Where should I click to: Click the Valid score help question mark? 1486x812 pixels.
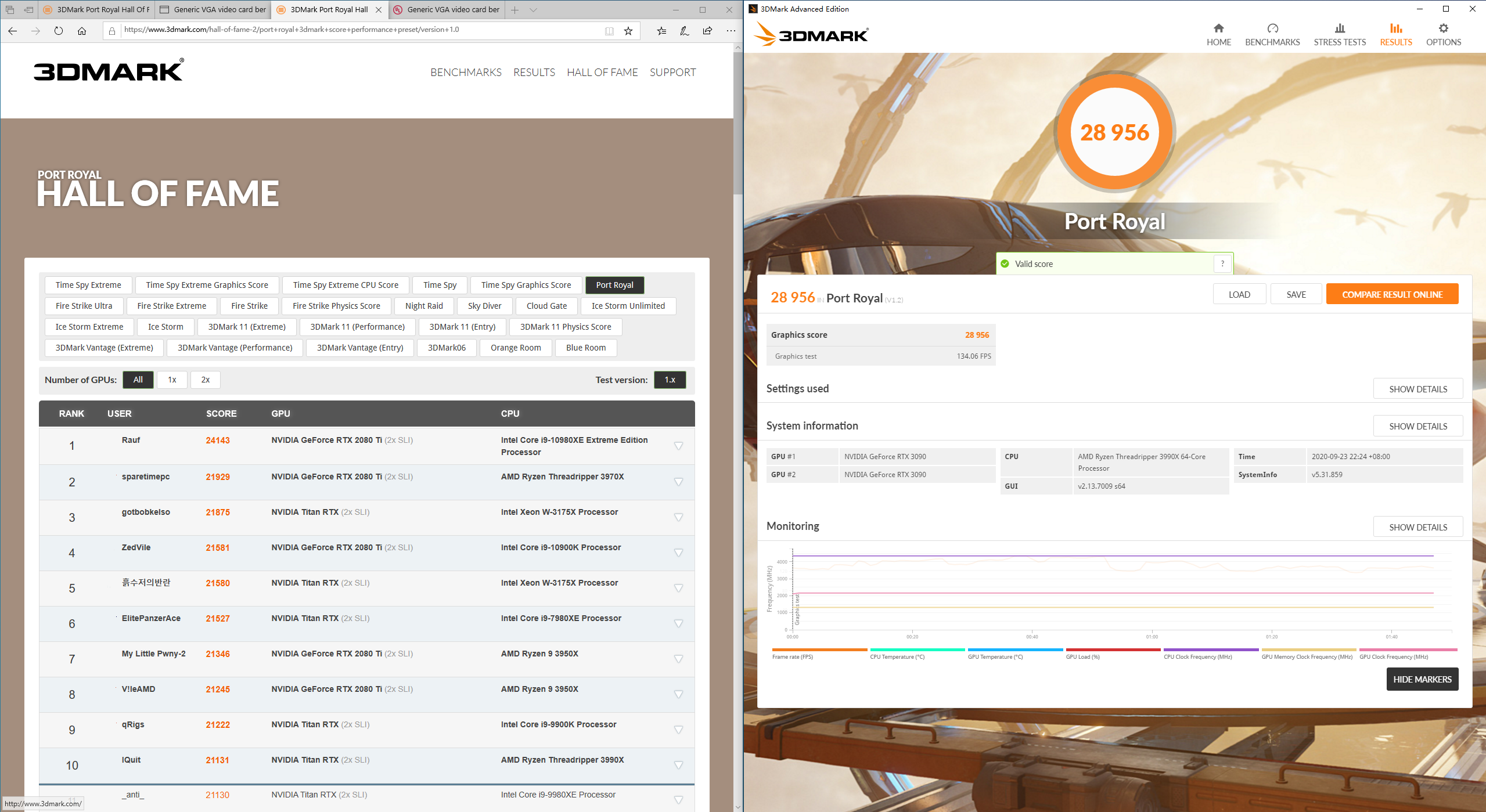tap(1222, 264)
